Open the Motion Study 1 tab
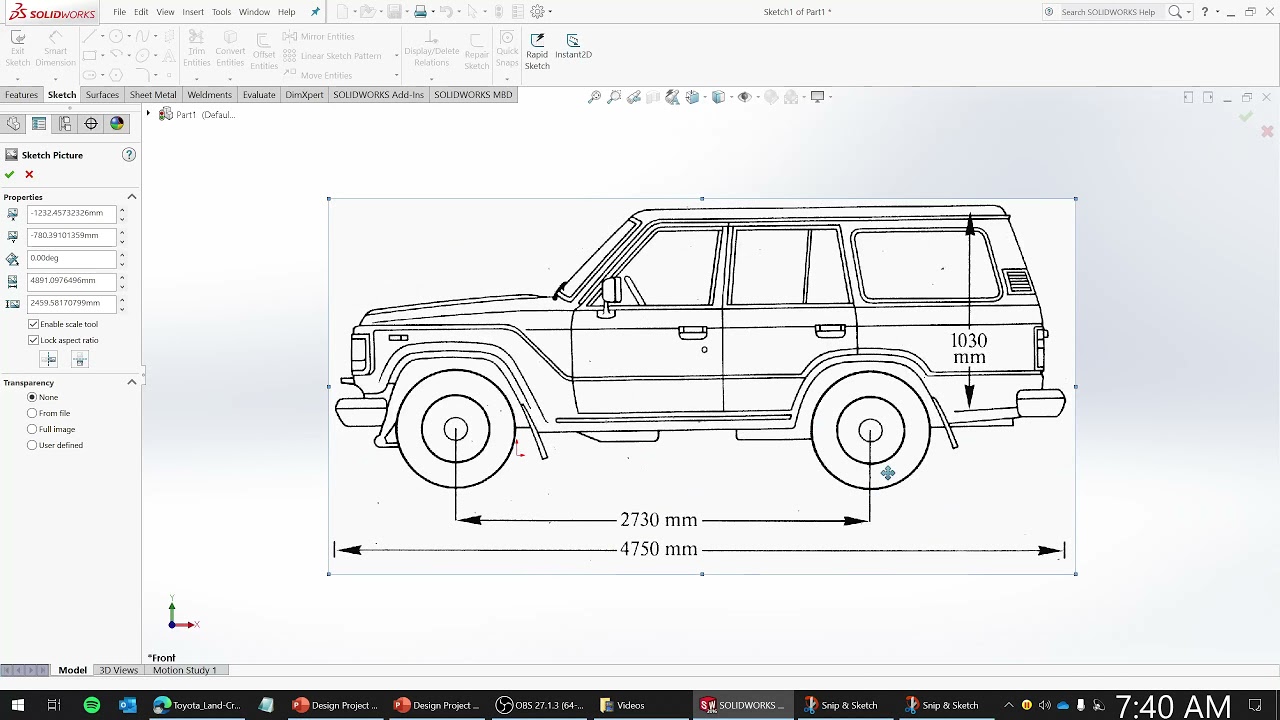Screen dimensions: 1280x720 coord(185,670)
